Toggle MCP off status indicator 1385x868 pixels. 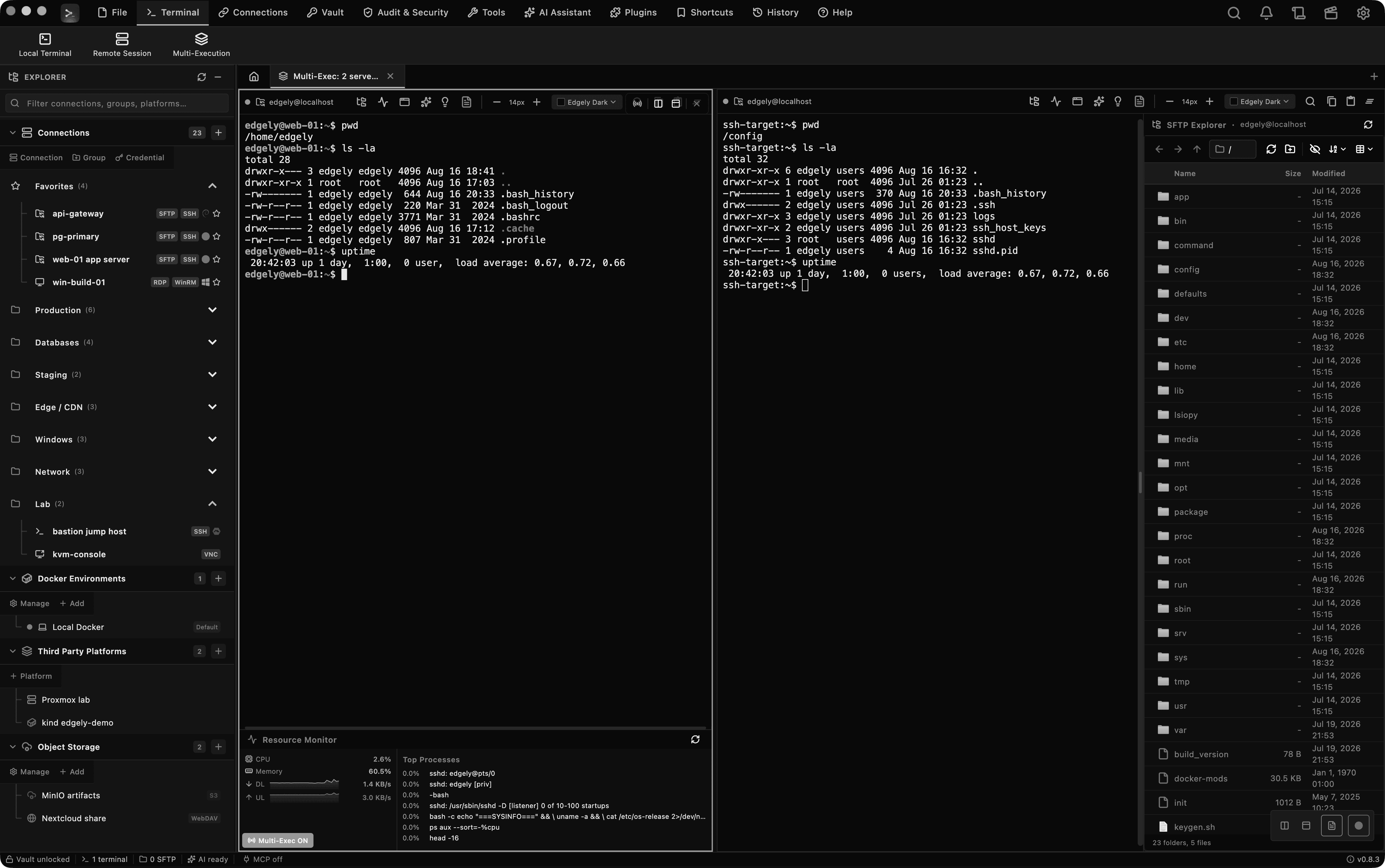(263, 859)
